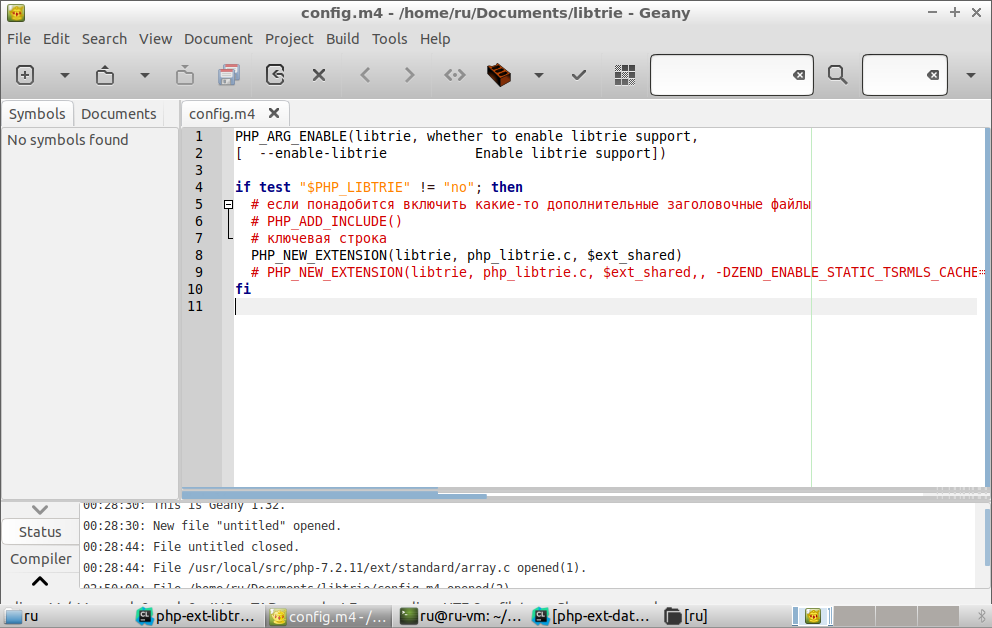992x628 pixels.
Task: Save the current file icon
Action: click(185, 75)
